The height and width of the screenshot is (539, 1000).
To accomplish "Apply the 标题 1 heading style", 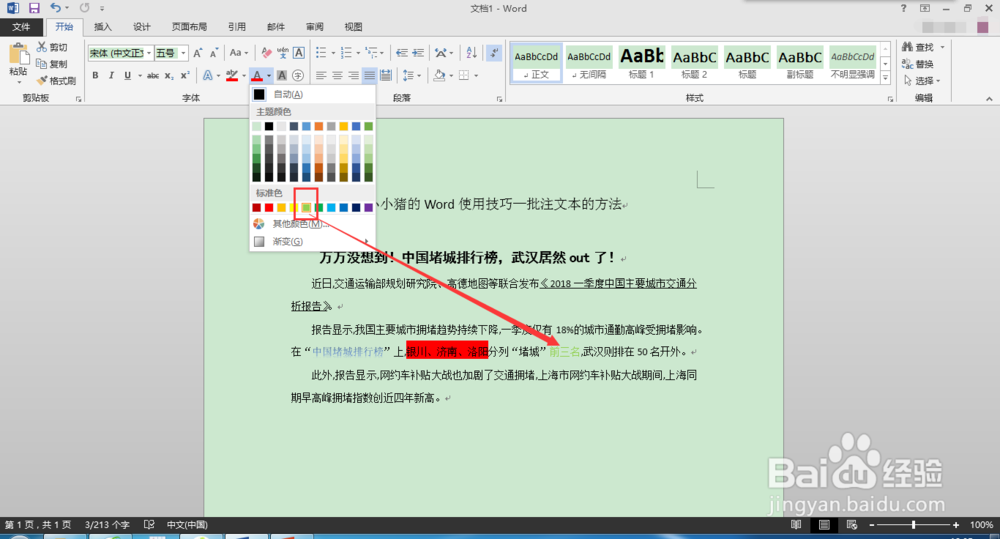I will (642, 63).
